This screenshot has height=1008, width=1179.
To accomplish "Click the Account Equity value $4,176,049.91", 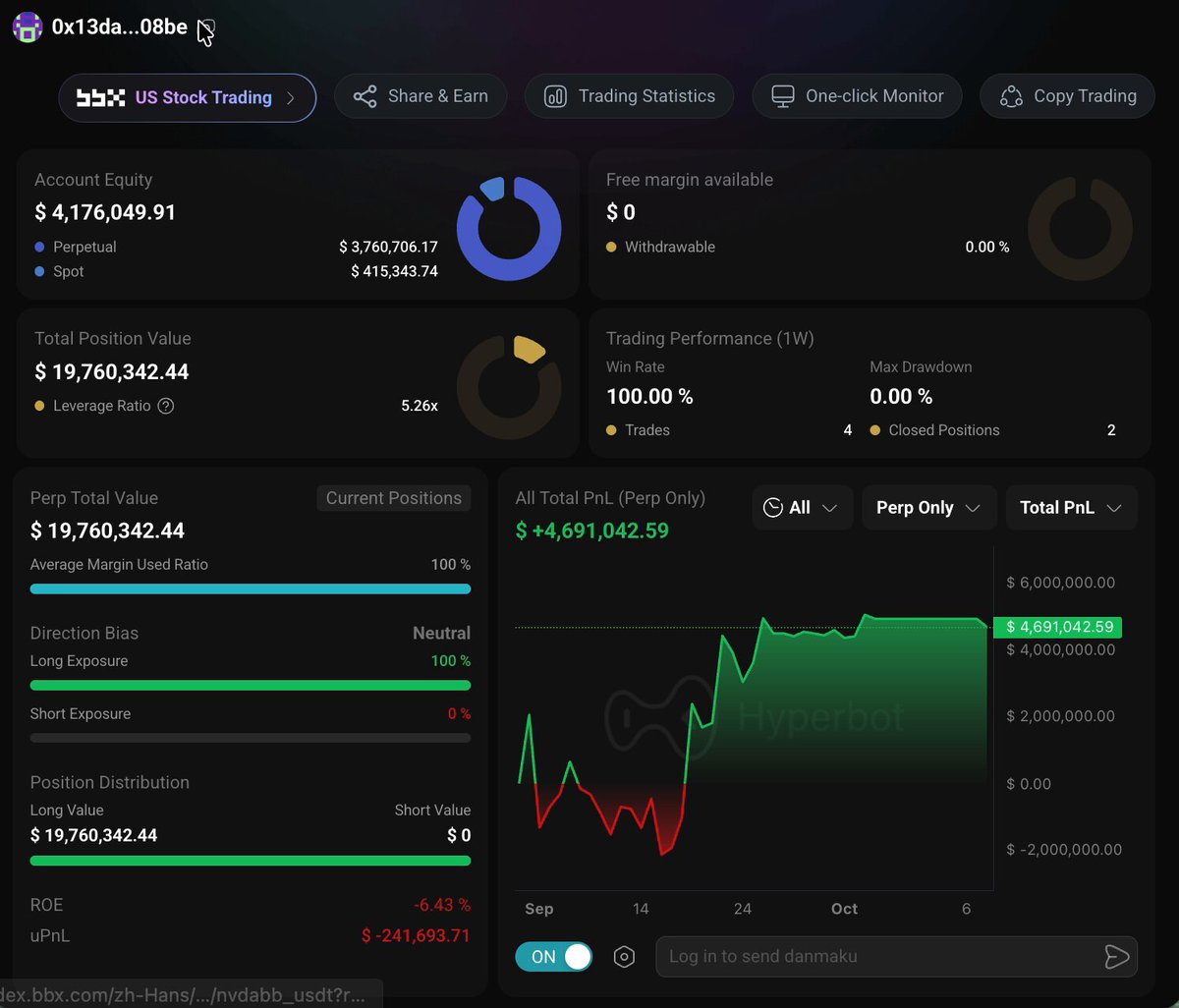I will pyautogui.click(x=105, y=212).
